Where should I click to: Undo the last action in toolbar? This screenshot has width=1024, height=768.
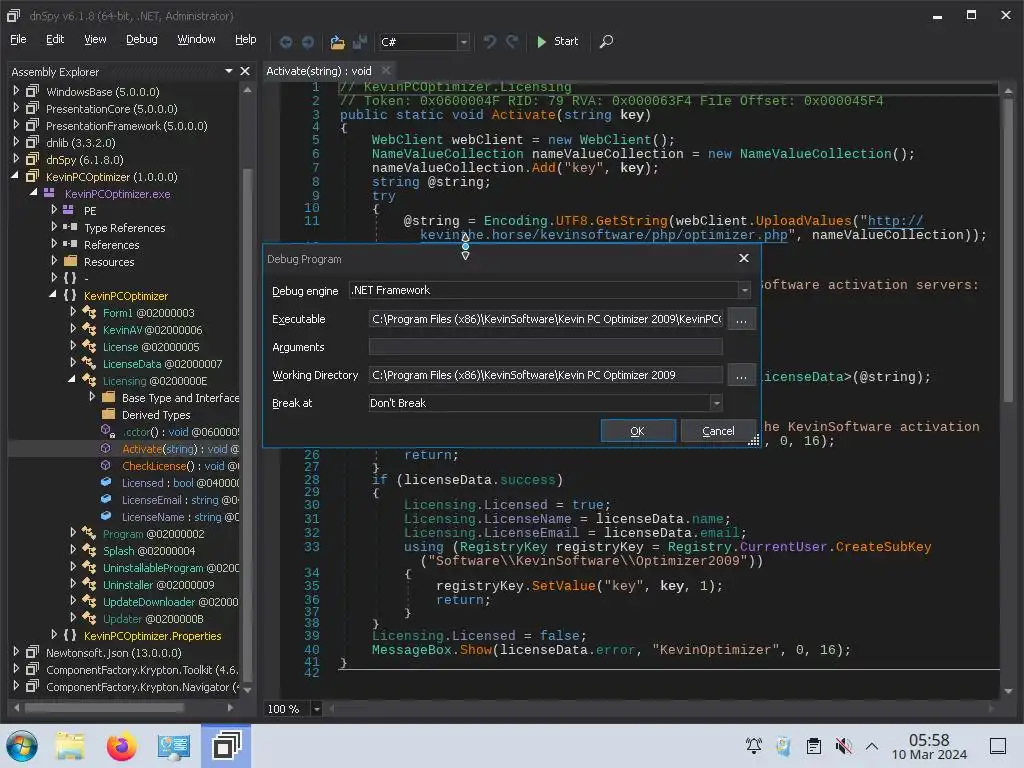[x=489, y=42]
